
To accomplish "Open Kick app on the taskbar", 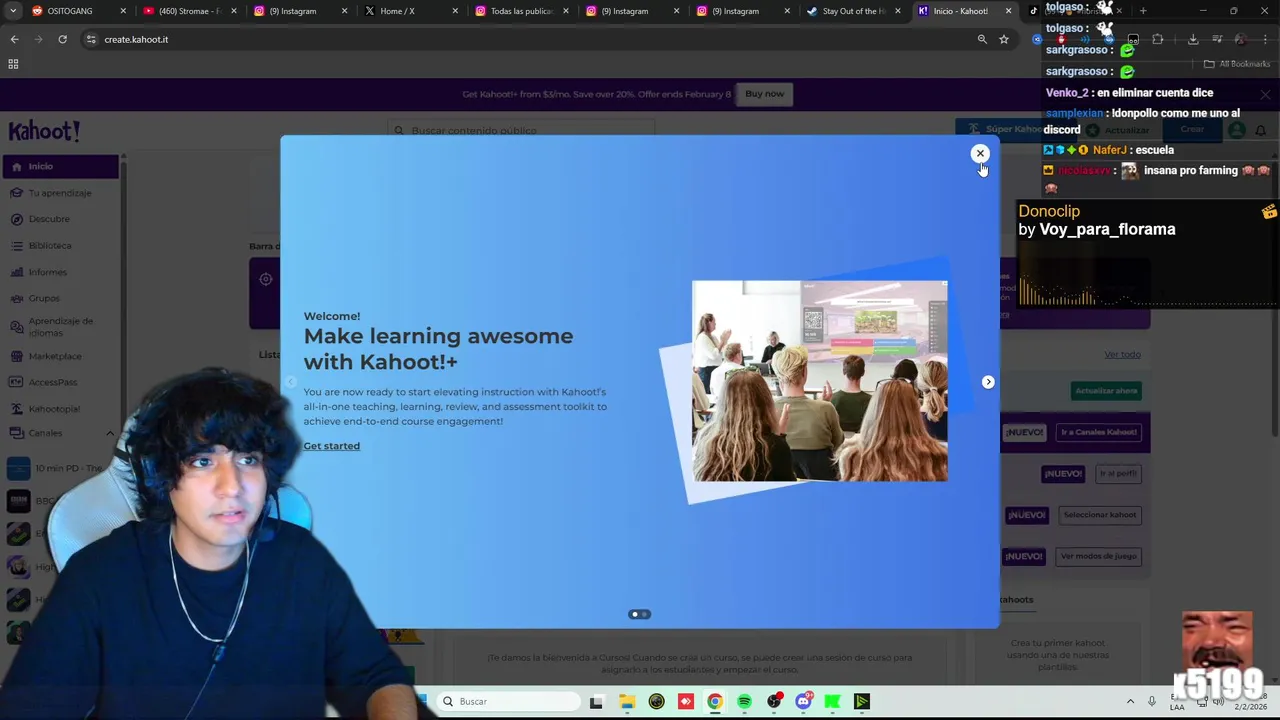I will (832, 702).
